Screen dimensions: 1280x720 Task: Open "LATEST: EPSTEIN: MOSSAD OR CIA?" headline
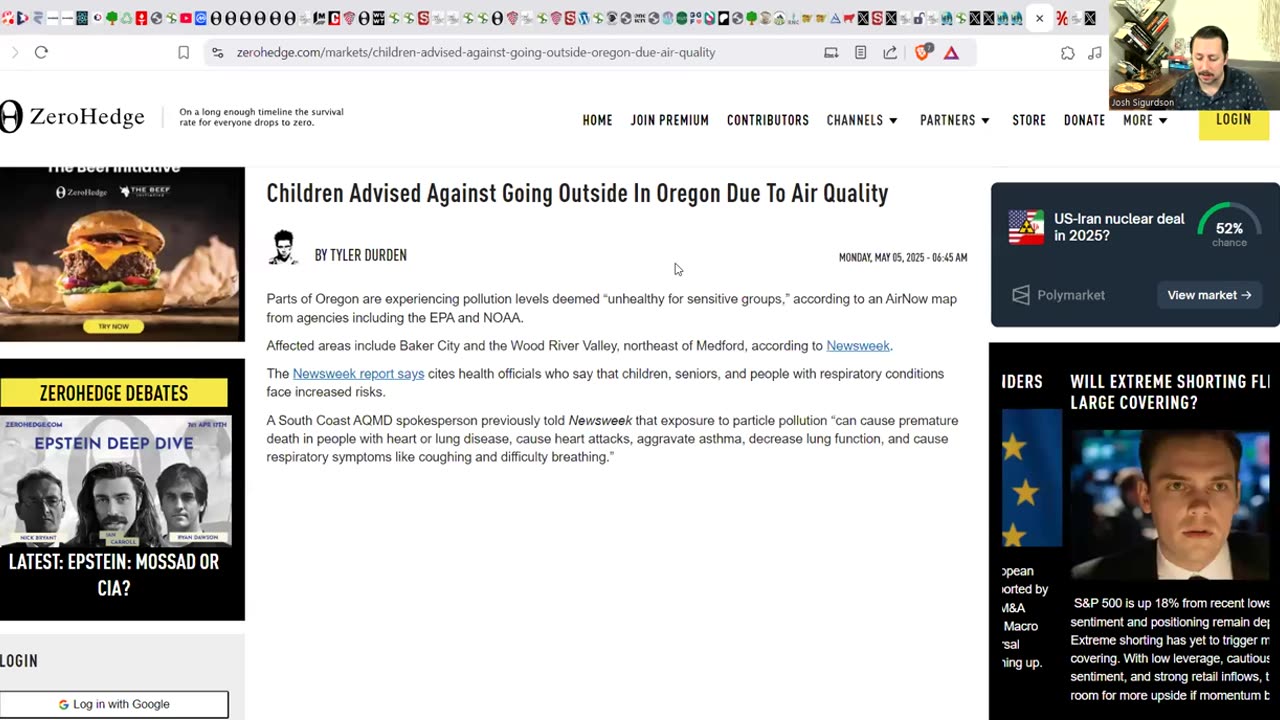(x=114, y=575)
